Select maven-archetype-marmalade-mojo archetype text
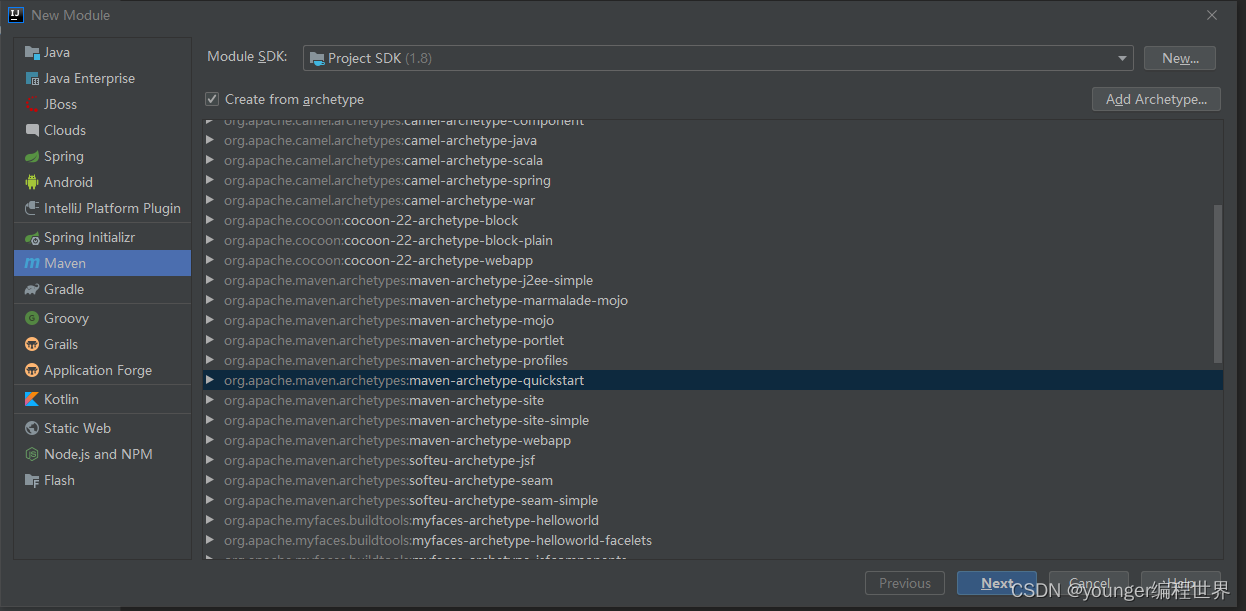 click(x=518, y=300)
